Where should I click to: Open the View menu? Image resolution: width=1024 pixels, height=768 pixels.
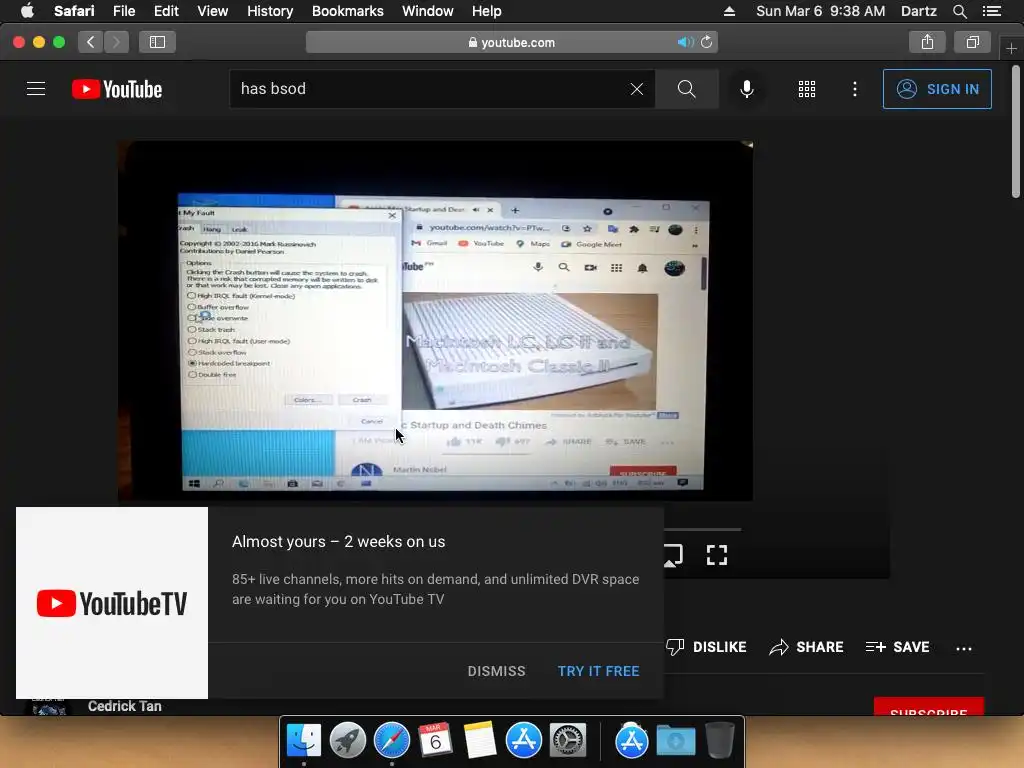(x=212, y=11)
